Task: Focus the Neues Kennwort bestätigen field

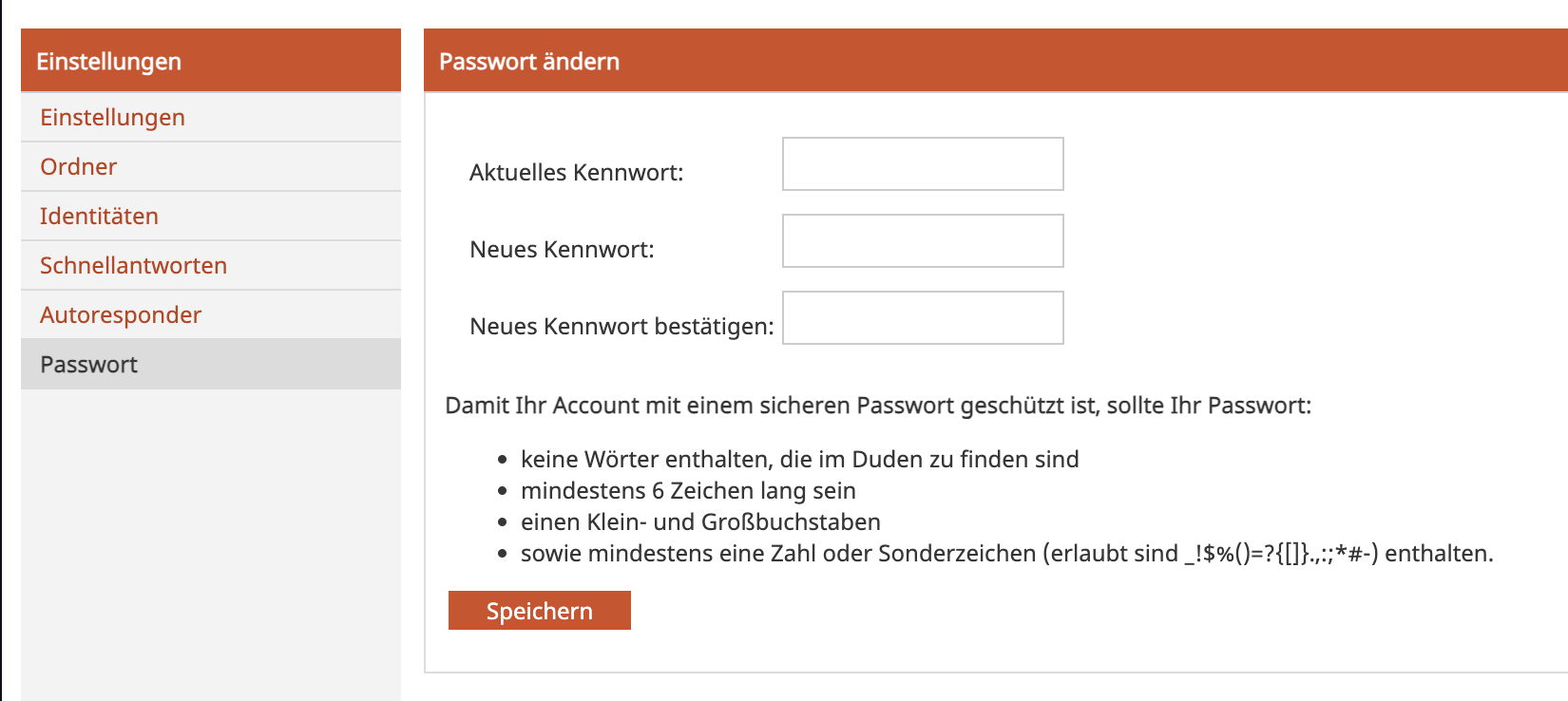Action: point(922,318)
